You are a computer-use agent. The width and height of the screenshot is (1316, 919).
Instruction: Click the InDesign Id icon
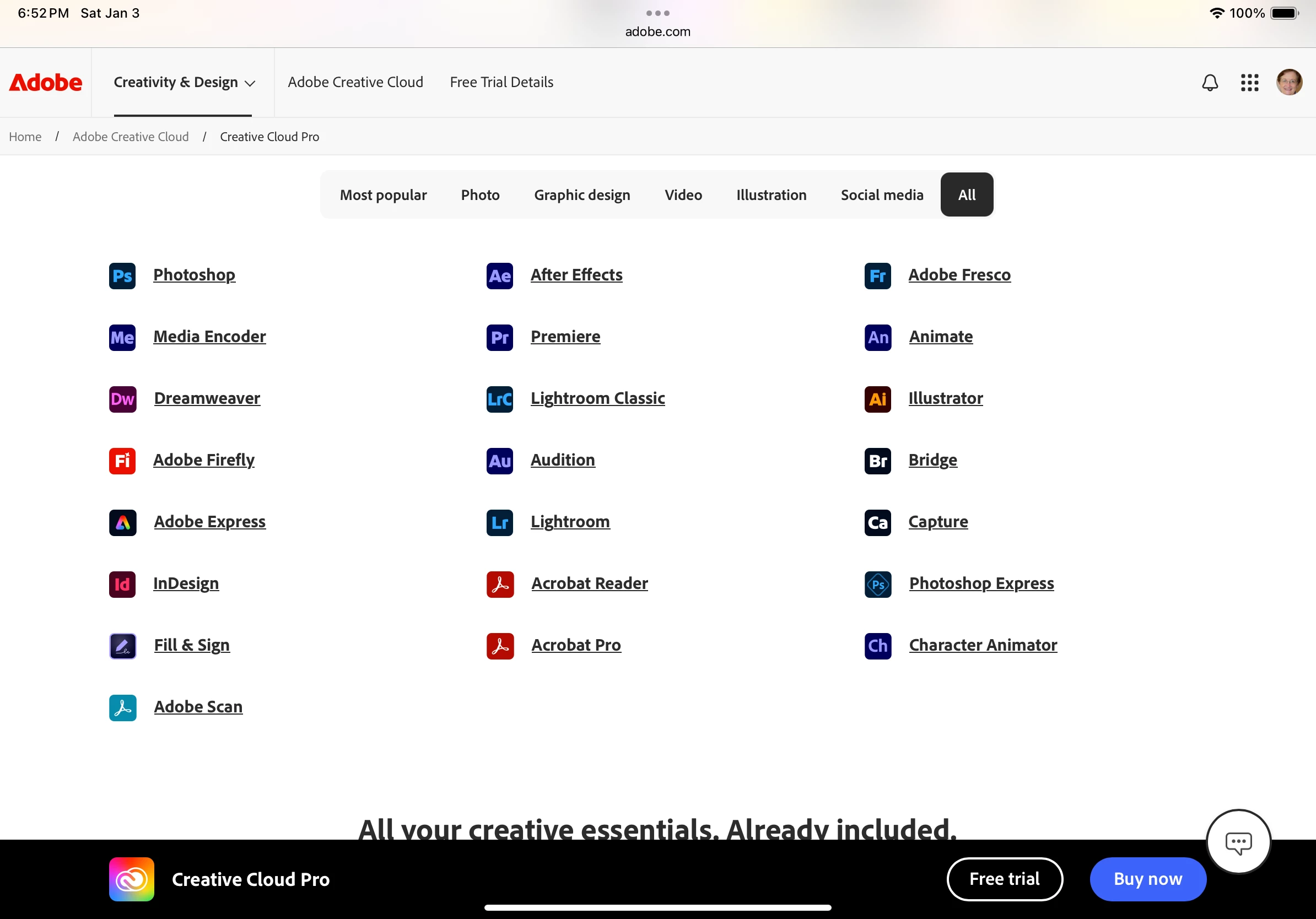tap(122, 585)
